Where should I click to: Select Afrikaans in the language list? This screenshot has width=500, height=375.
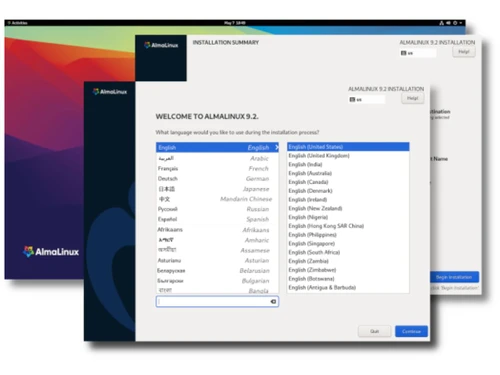(x=217, y=230)
